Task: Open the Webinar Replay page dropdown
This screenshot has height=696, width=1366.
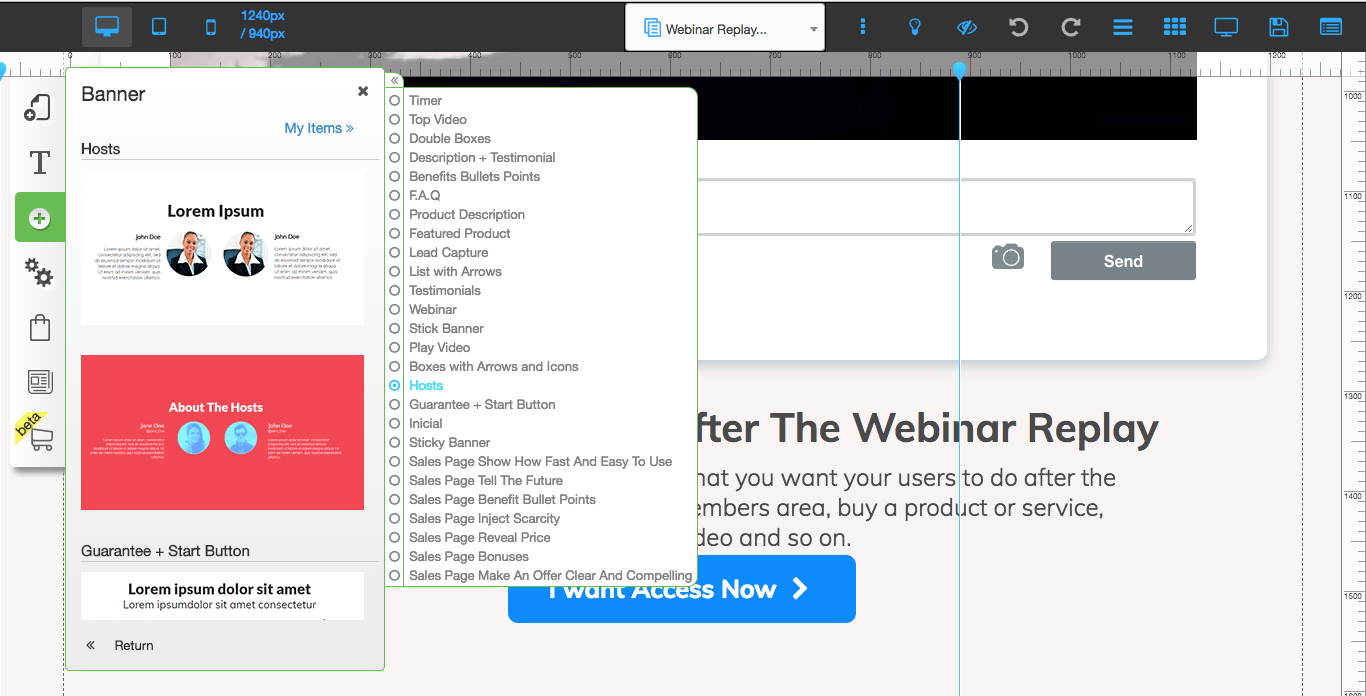Action: pos(725,29)
